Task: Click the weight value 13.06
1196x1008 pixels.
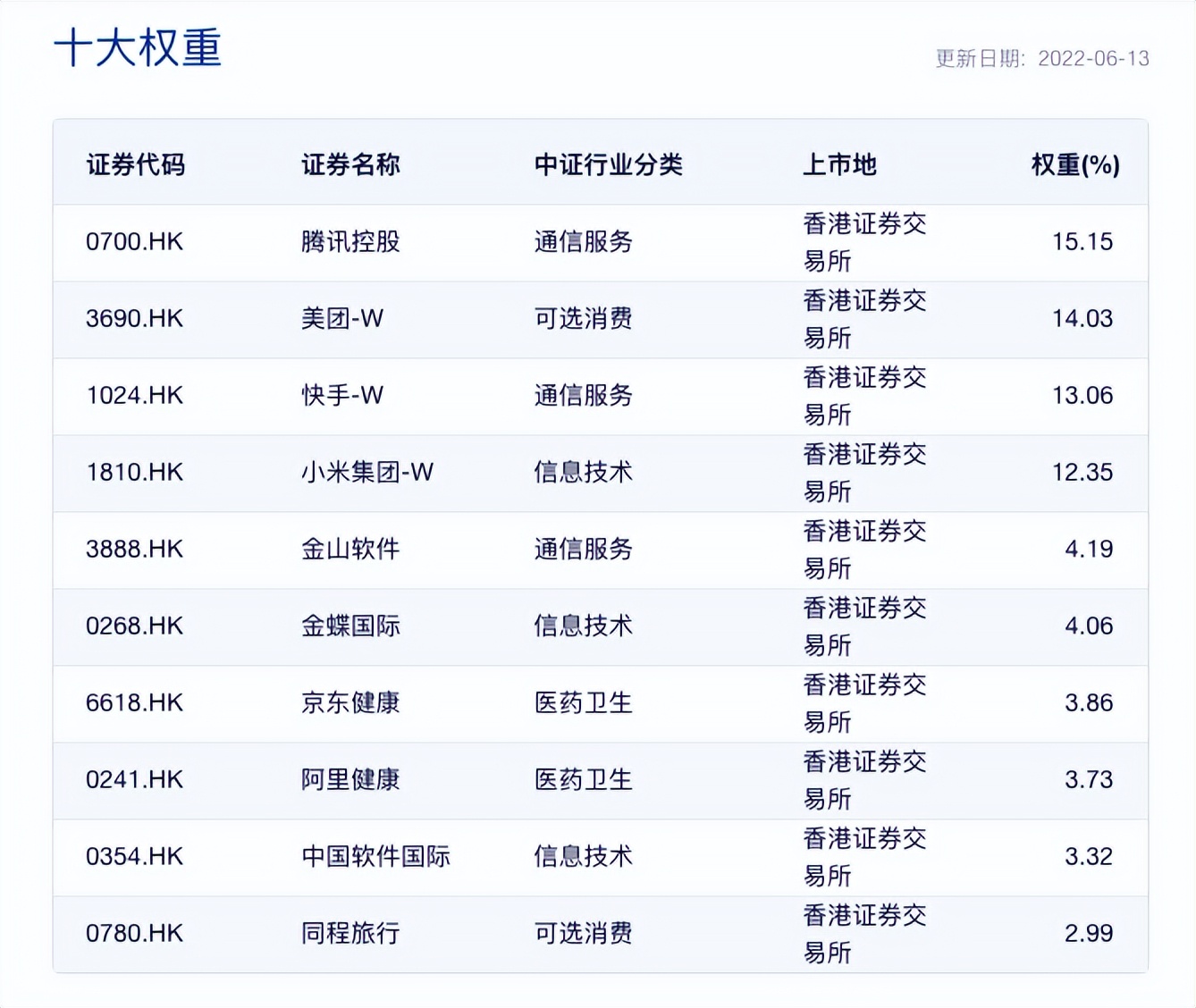Action: coord(1082,396)
